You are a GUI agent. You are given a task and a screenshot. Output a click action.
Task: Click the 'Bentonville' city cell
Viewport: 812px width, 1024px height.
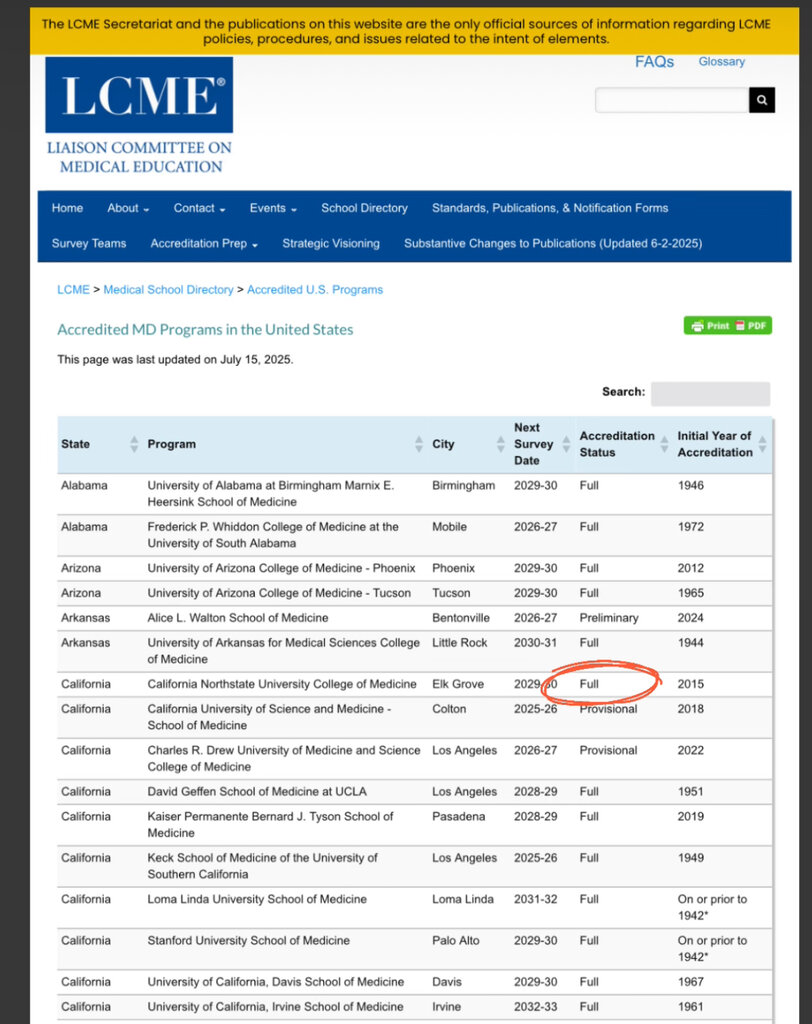[x=462, y=618]
